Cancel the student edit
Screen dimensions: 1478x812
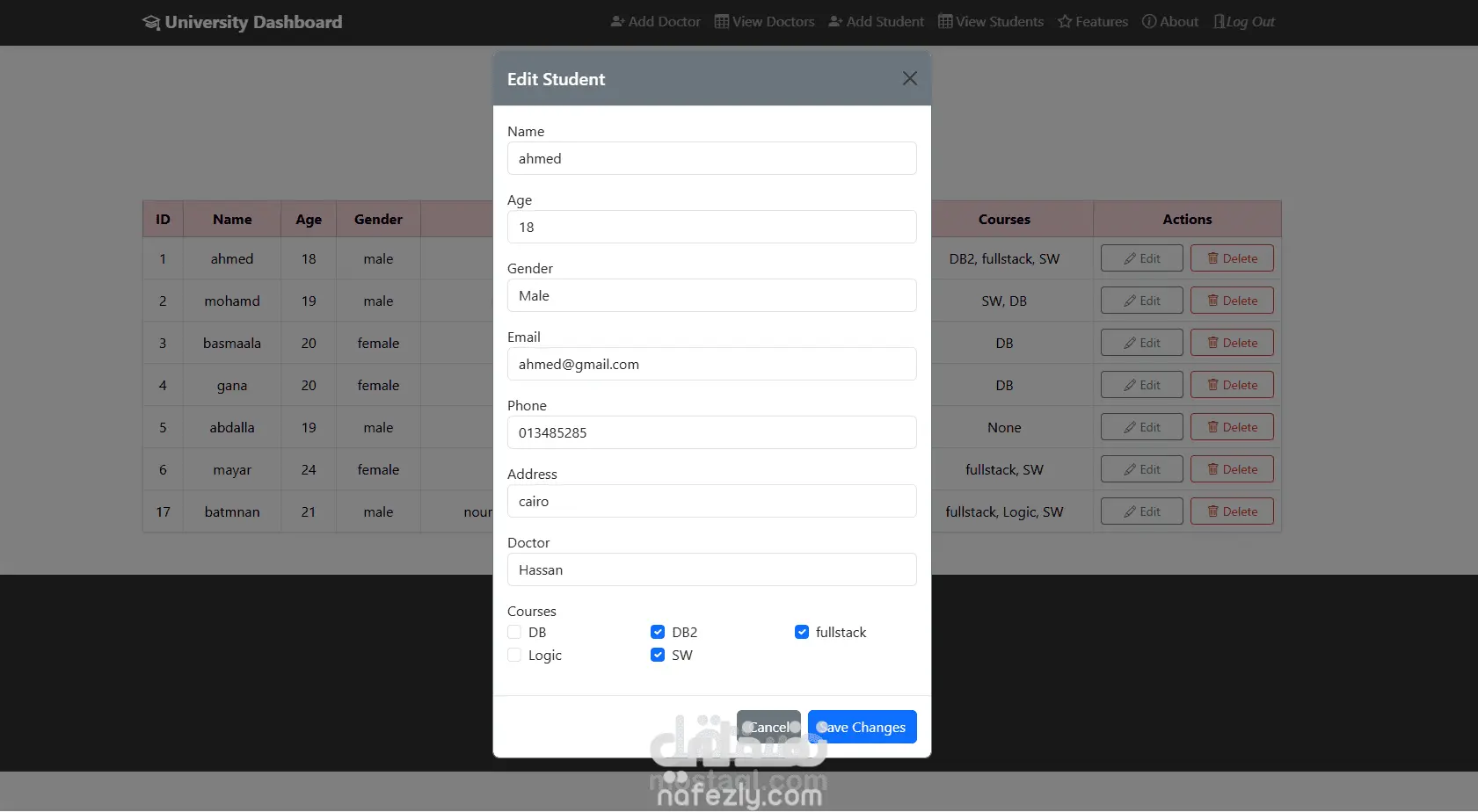click(768, 727)
